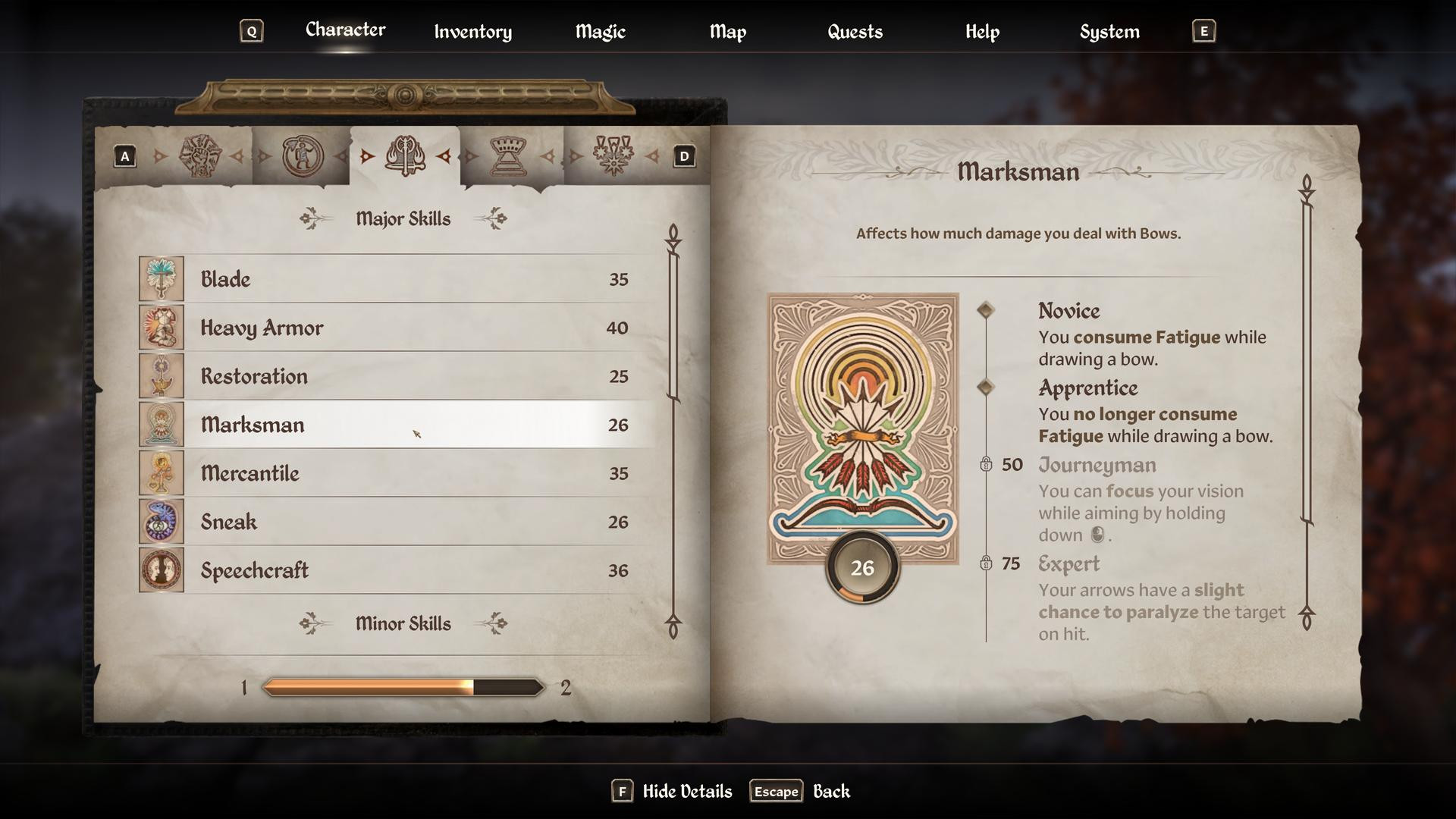1456x819 pixels.
Task: Click the Hide Details button
Action: coord(672,792)
